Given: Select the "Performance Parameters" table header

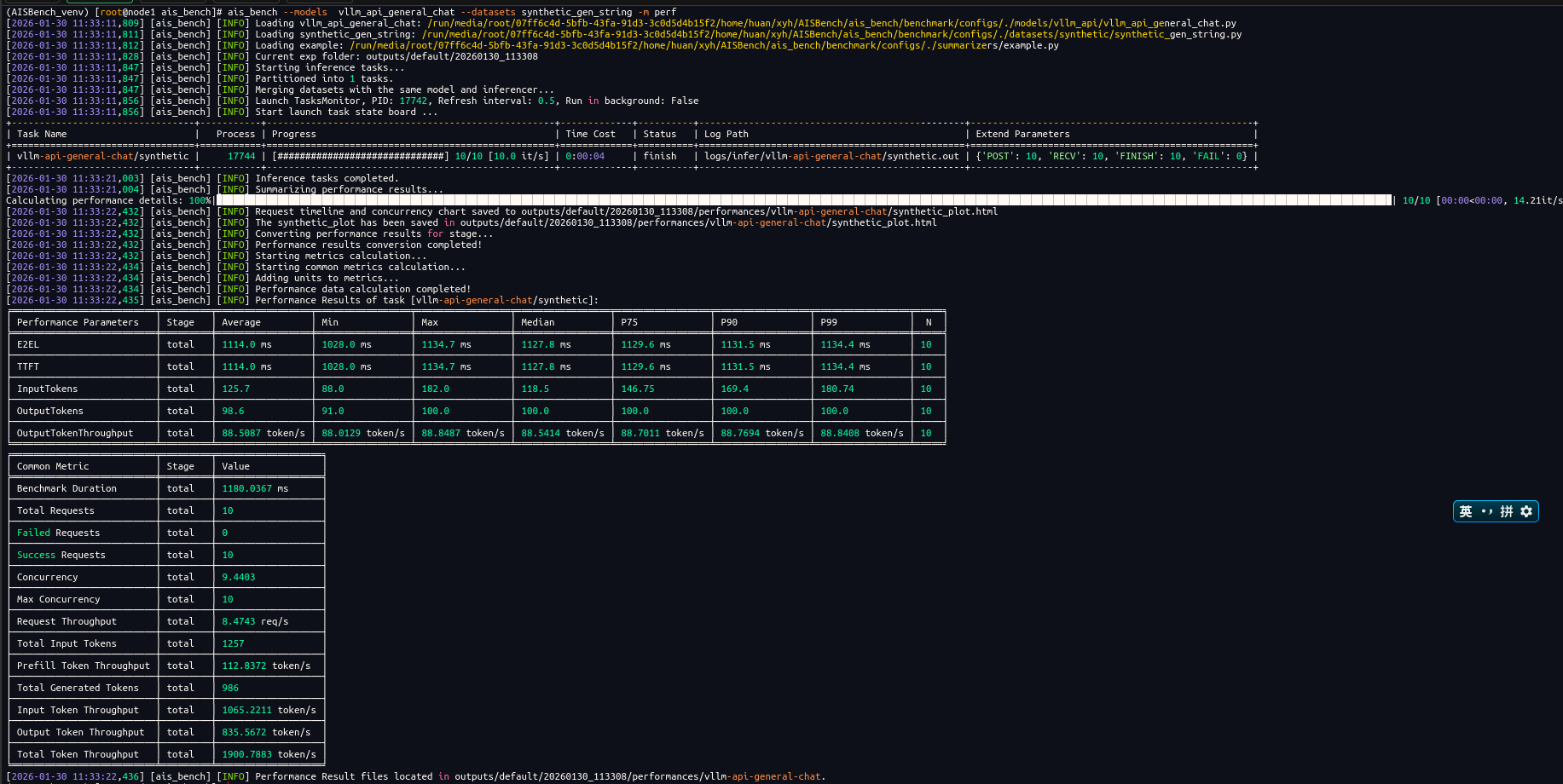Looking at the screenshot, I should pos(78,322).
